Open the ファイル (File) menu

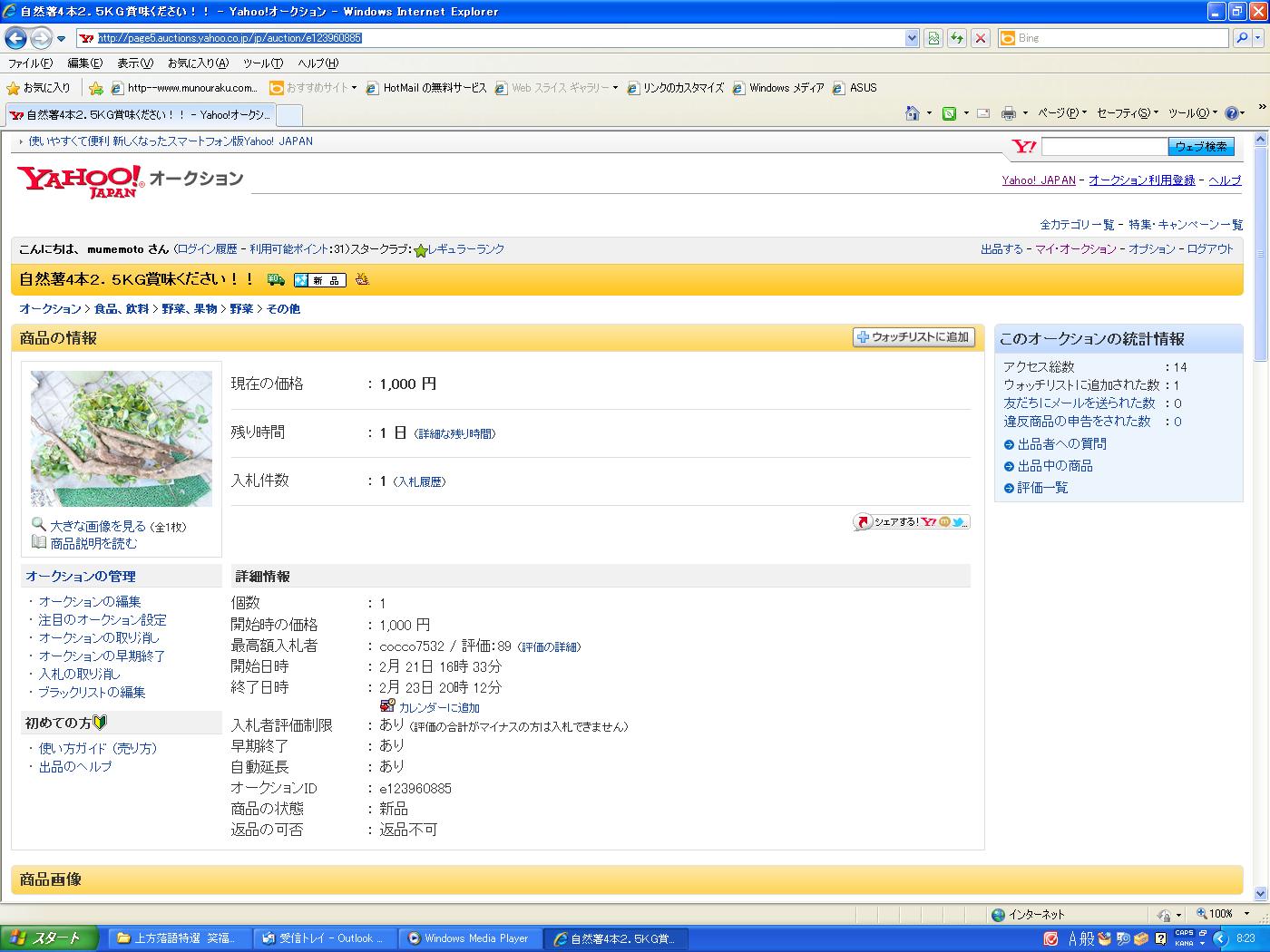tap(30, 63)
